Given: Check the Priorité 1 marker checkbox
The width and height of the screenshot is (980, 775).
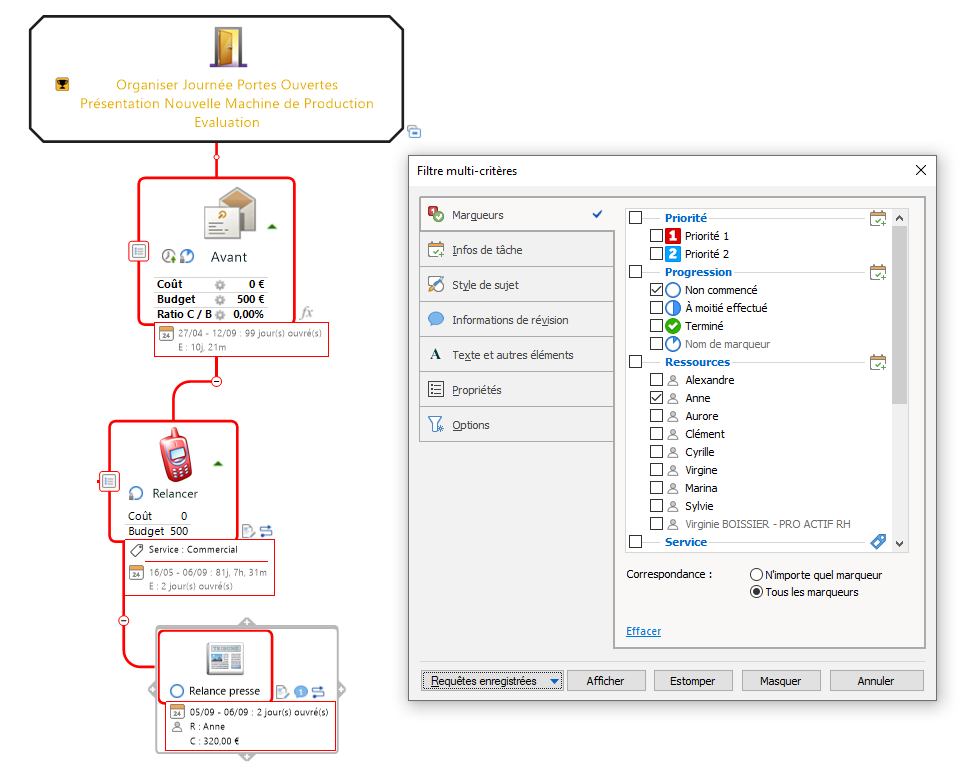Looking at the screenshot, I should click(x=656, y=236).
